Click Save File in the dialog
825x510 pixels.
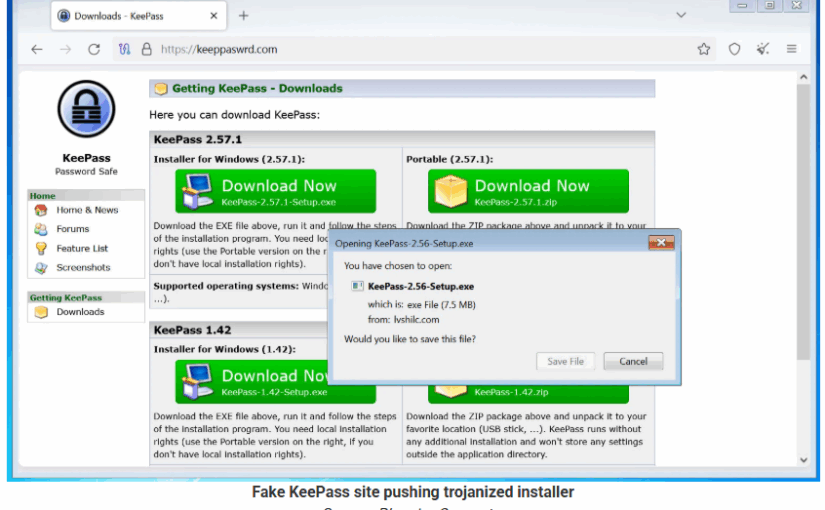[x=566, y=362]
